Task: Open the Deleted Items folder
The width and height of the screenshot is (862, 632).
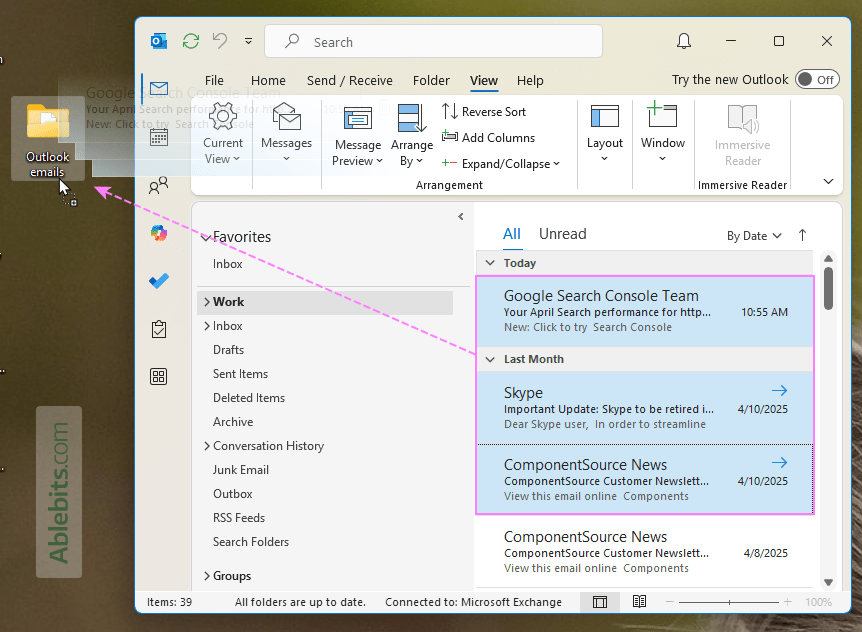Action: [248, 398]
